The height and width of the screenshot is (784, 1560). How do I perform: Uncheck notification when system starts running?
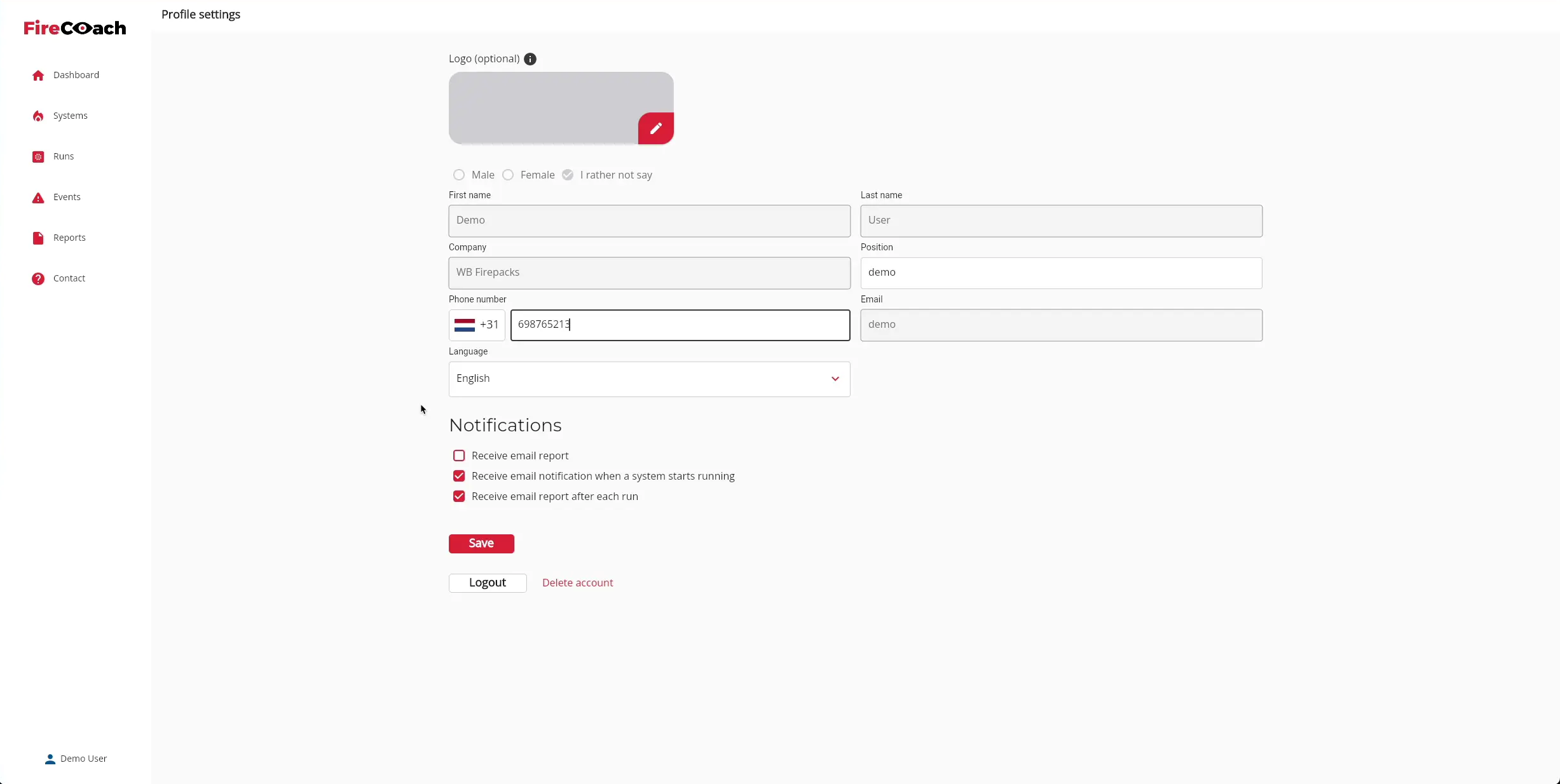[x=459, y=476]
